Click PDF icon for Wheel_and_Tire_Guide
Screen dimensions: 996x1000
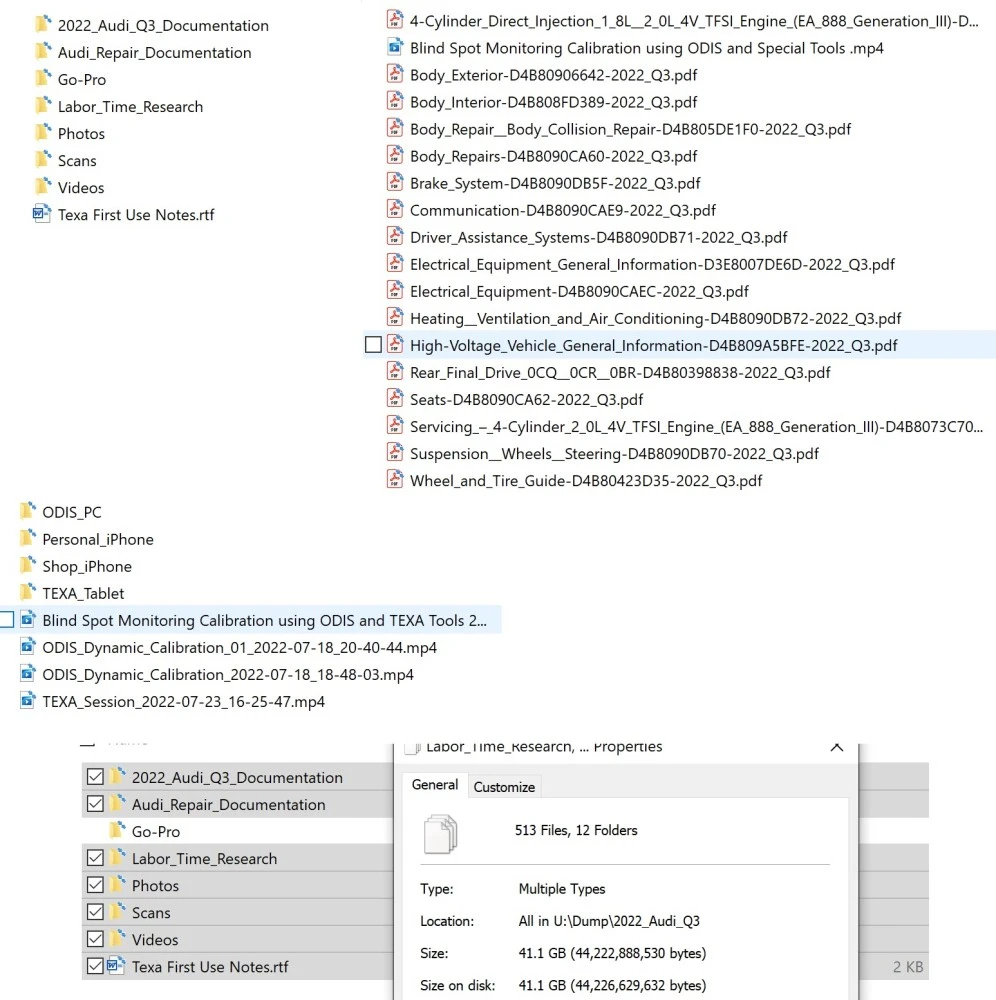[395, 480]
